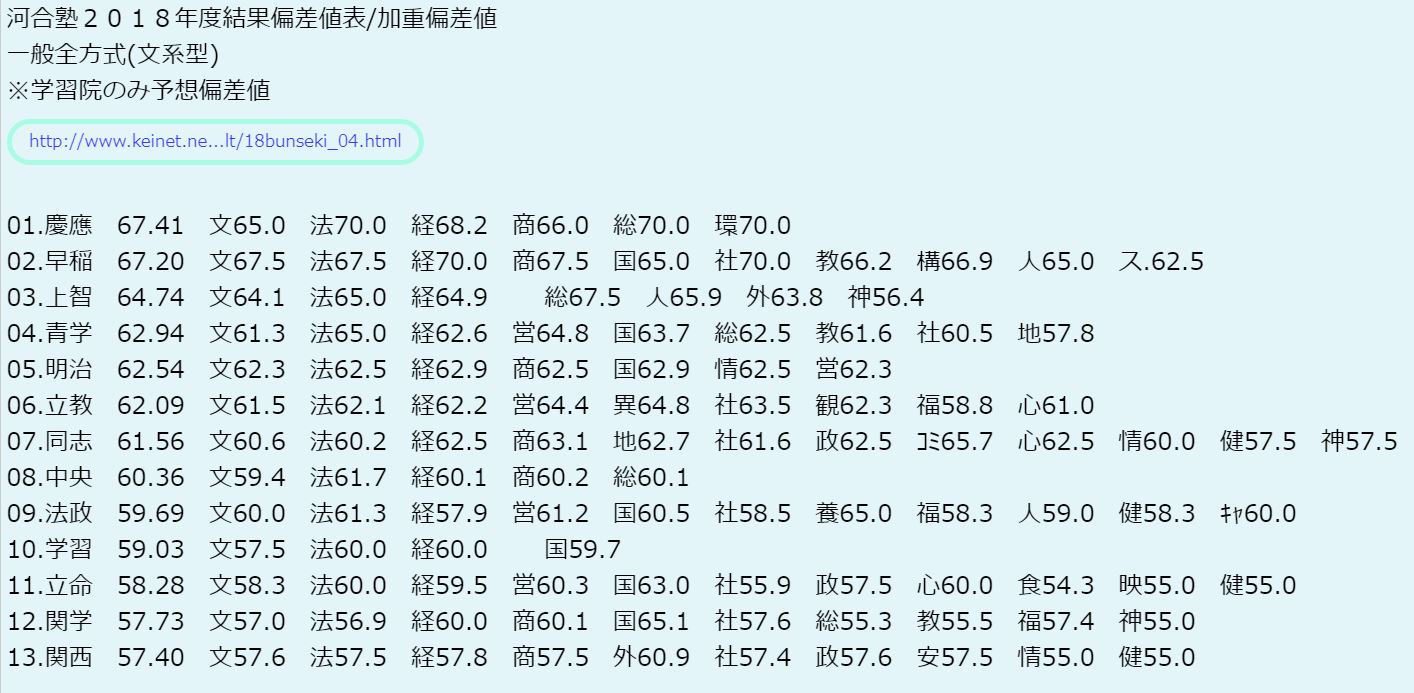This screenshot has height=693, width=1414.
Task: Click 明治 average 62.54
Action: point(151,370)
